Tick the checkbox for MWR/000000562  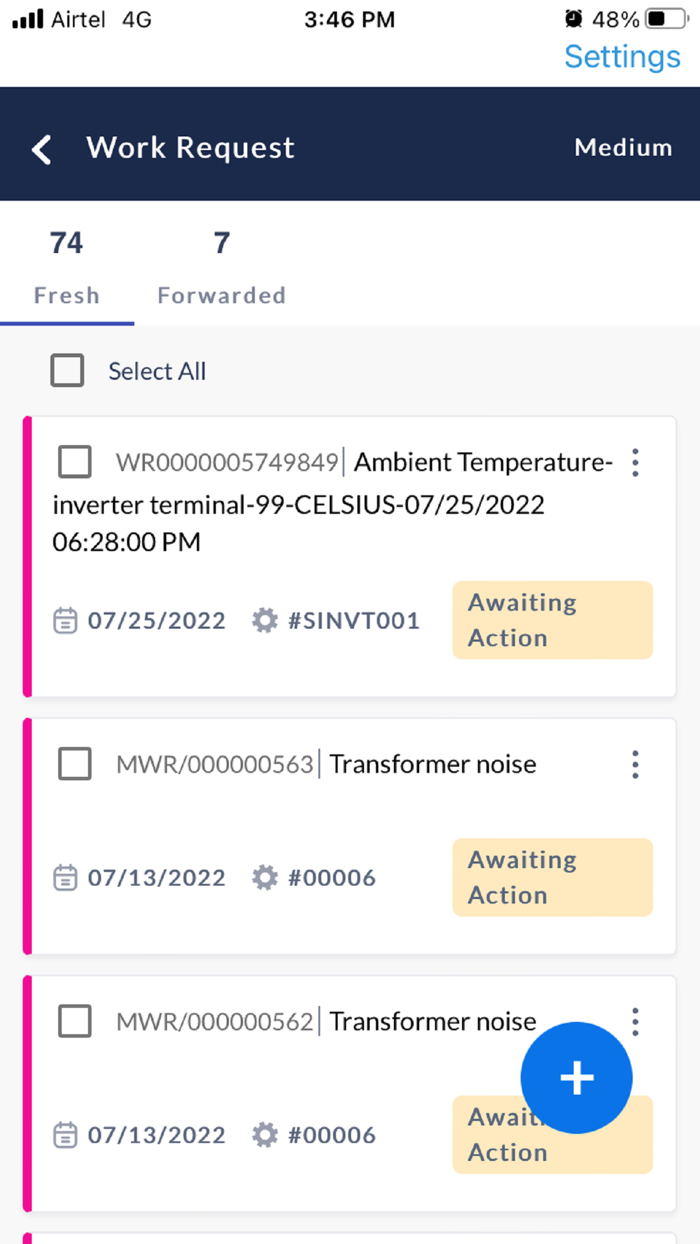click(x=75, y=1021)
